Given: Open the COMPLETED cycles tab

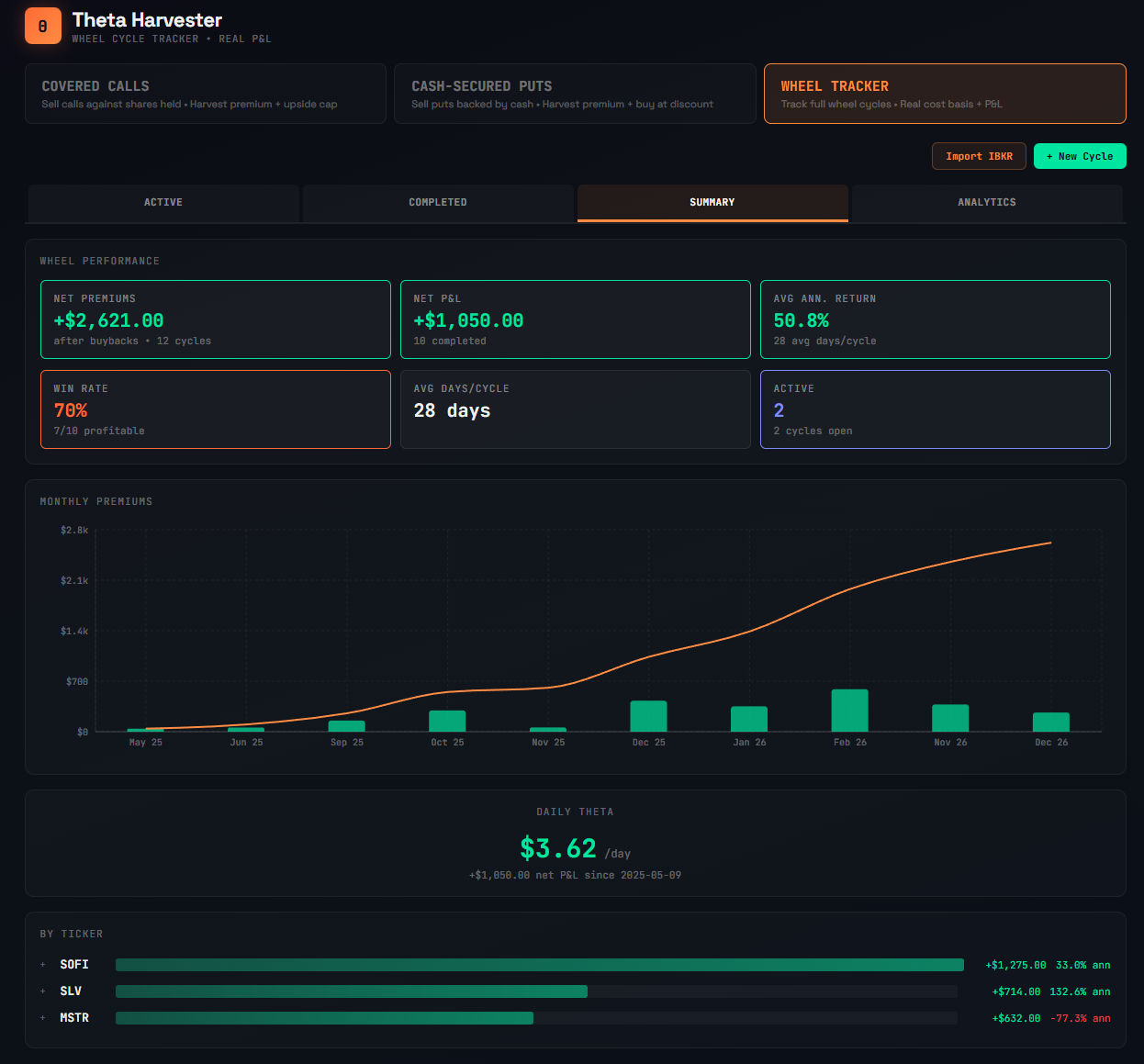Looking at the screenshot, I should pos(438,203).
